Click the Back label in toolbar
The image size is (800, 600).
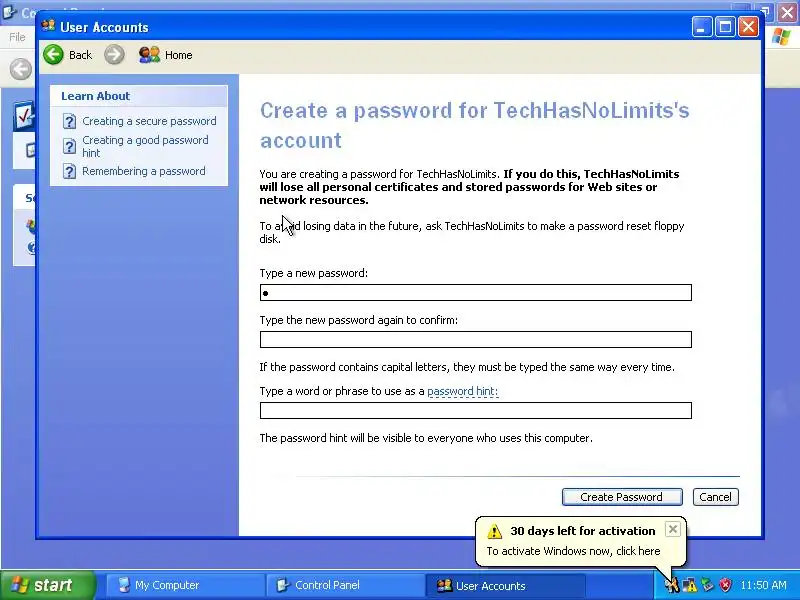(81, 55)
